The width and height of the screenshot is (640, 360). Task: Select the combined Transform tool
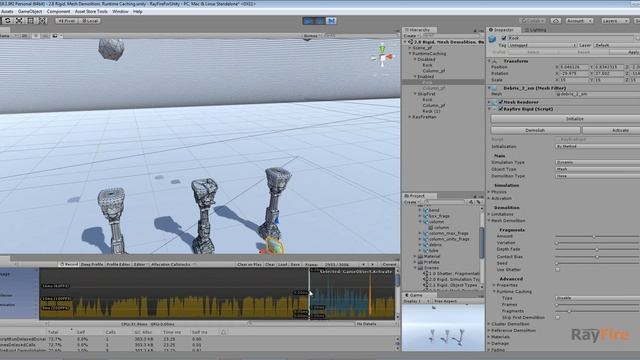click(x=42, y=20)
